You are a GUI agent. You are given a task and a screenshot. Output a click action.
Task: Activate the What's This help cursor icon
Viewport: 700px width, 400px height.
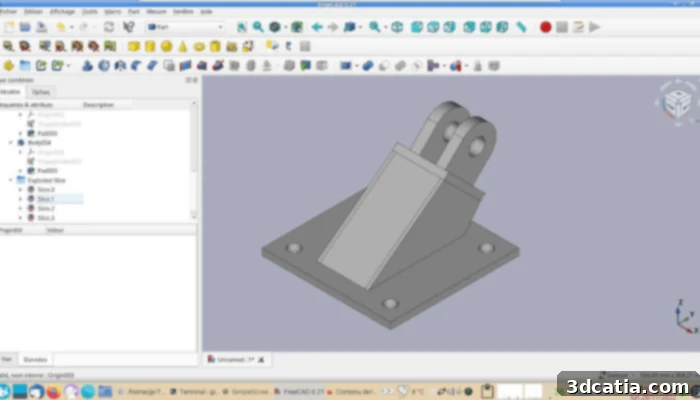(129, 27)
